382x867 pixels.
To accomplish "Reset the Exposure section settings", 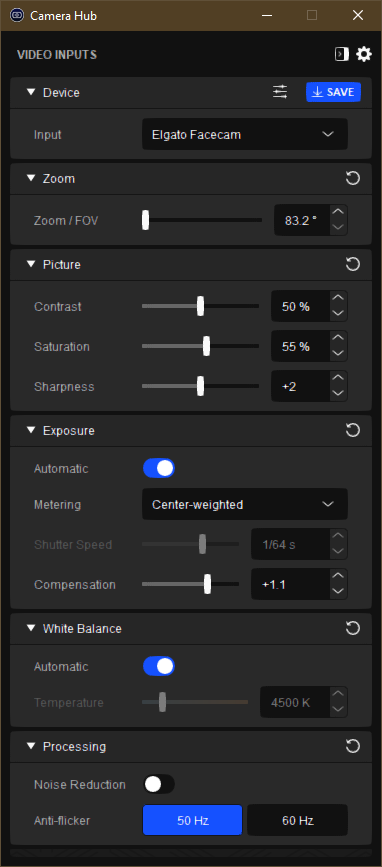I will click(x=353, y=430).
